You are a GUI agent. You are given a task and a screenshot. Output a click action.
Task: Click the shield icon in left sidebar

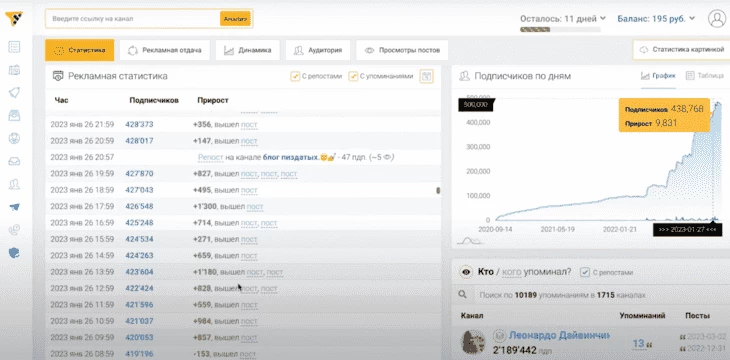point(14,253)
